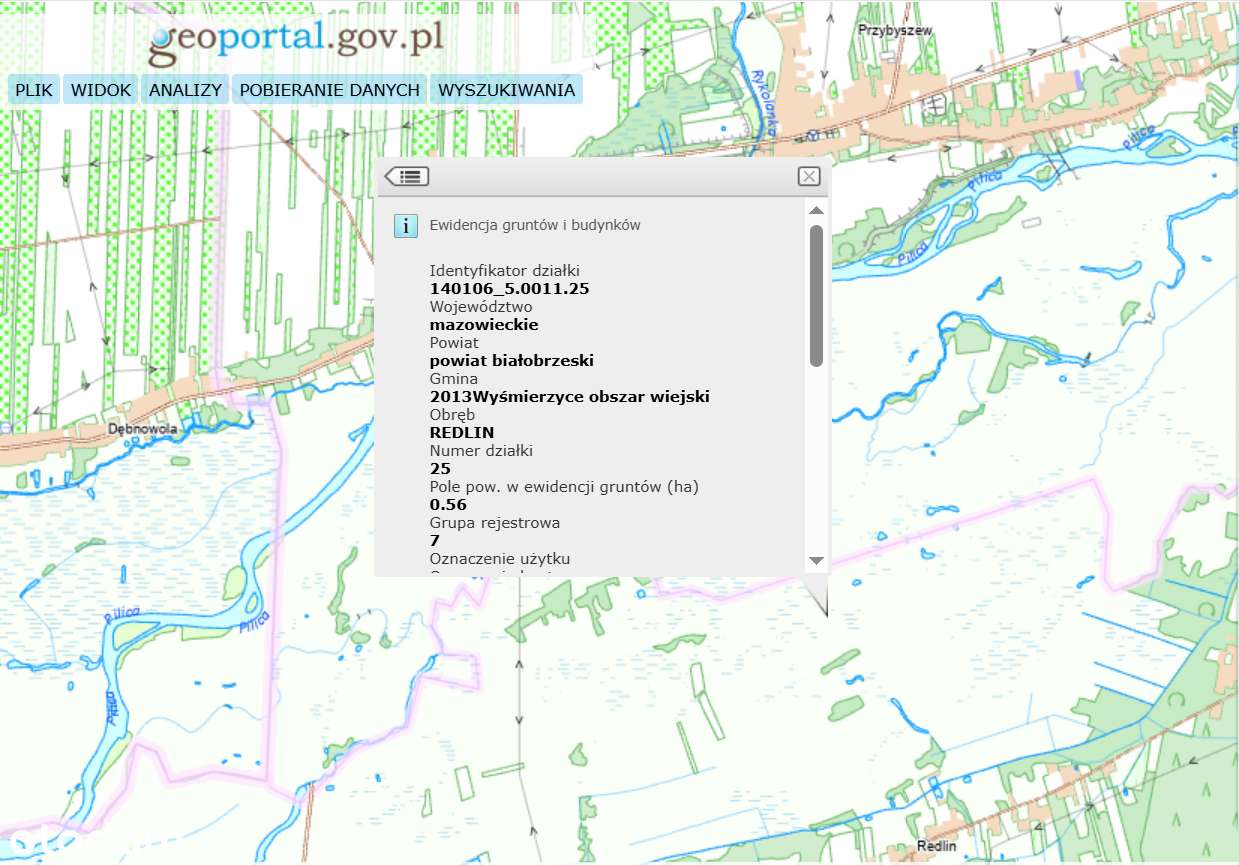
Task: Click the area value 0.56
Action: tap(448, 504)
